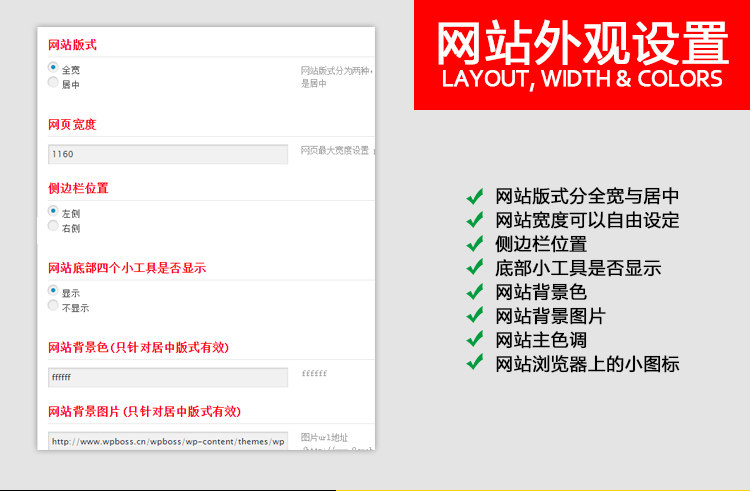Select 不显示 for footer widgets
The height and width of the screenshot is (491, 750).
[53, 306]
